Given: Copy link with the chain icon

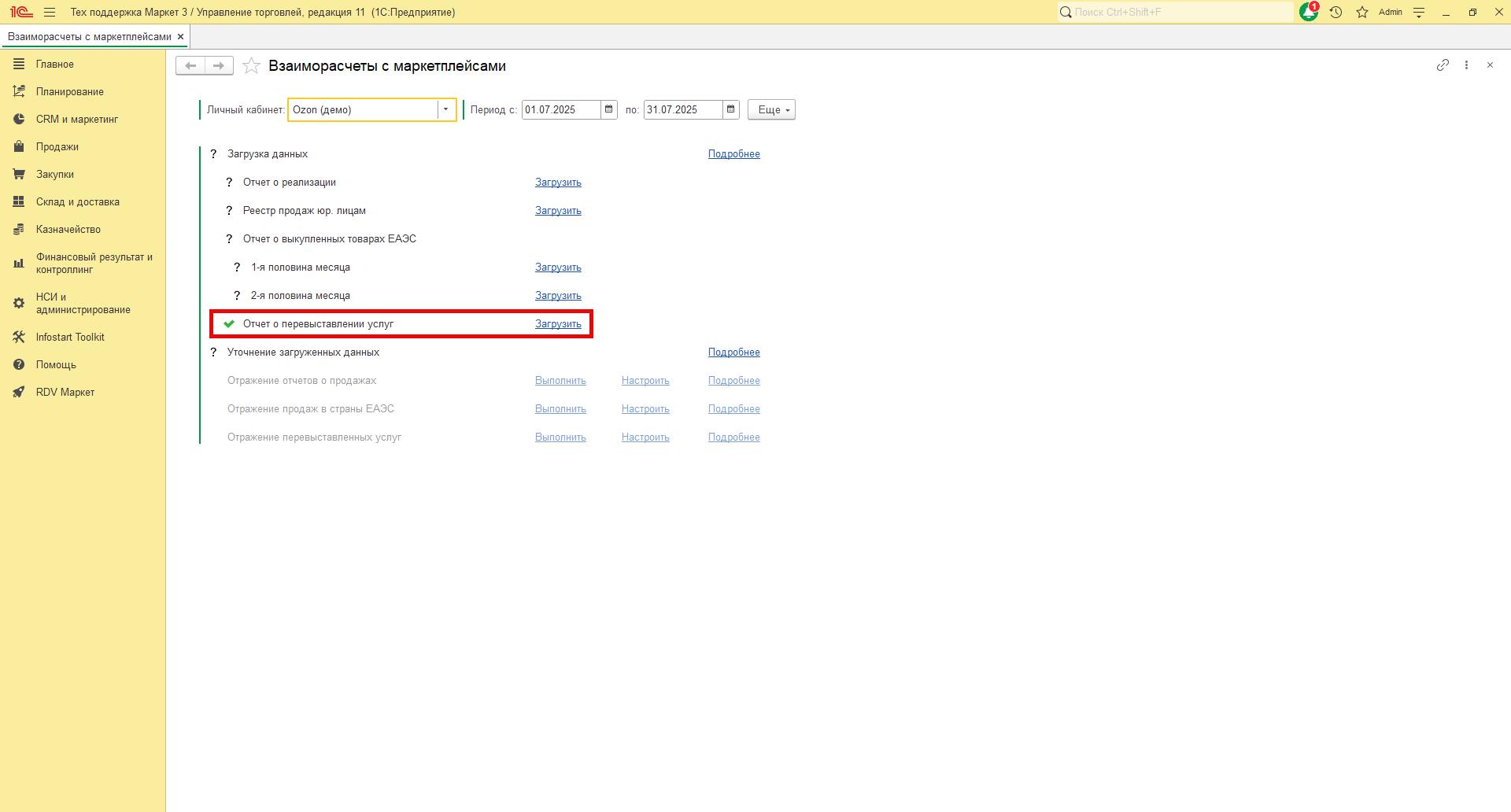Looking at the screenshot, I should [x=1443, y=65].
